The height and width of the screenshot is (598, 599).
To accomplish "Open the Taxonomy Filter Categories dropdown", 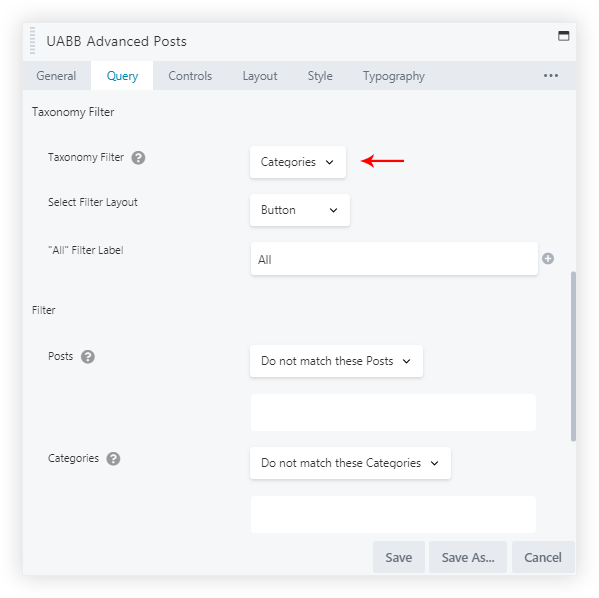I will tap(298, 162).
